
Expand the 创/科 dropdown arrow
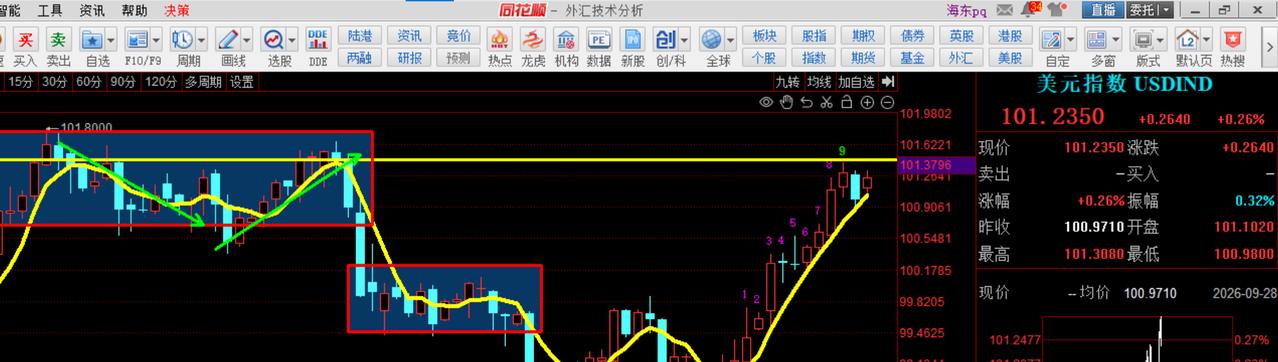coord(684,40)
